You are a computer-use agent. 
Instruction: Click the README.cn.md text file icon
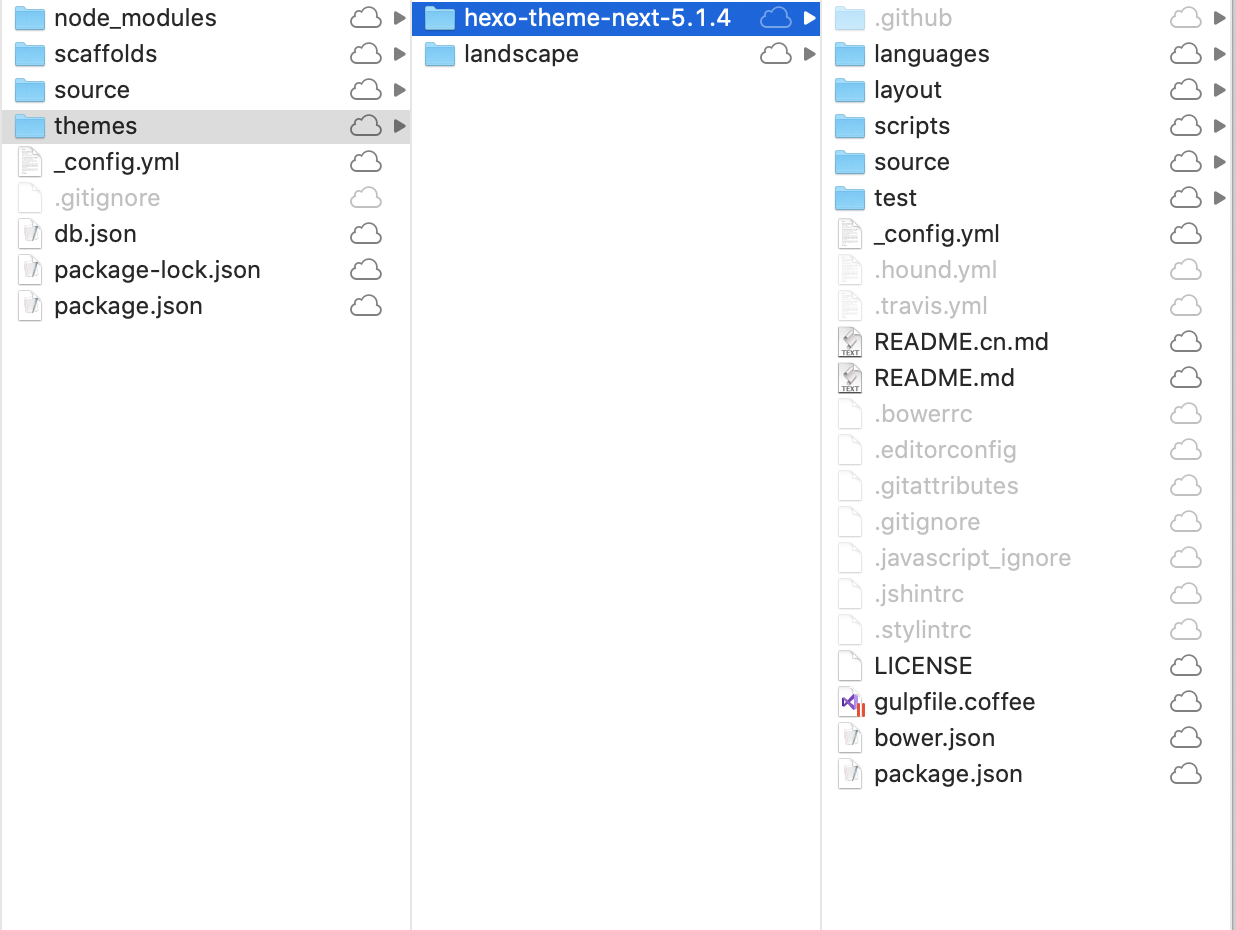pos(850,342)
